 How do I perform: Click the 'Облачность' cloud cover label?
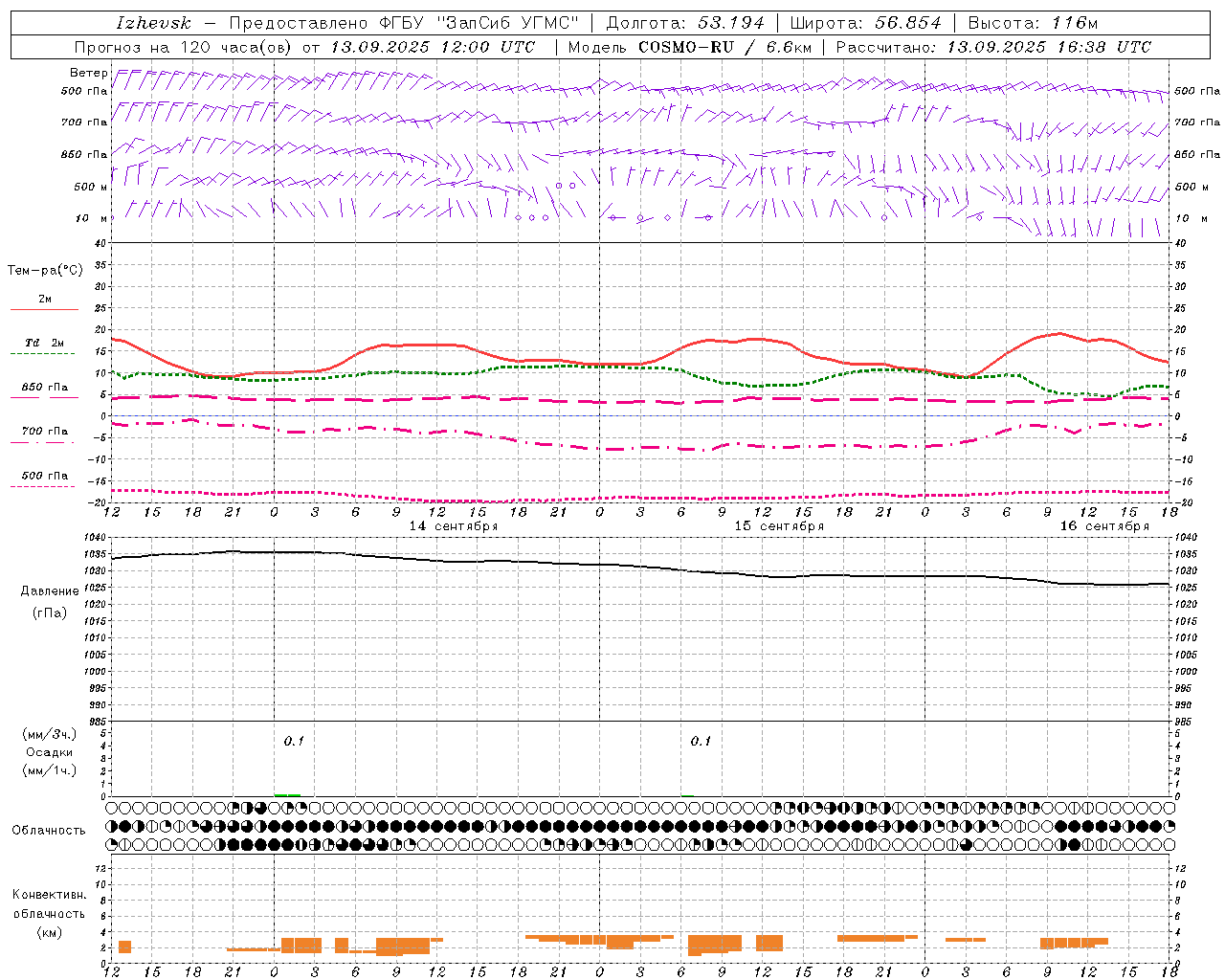tap(49, 830)
